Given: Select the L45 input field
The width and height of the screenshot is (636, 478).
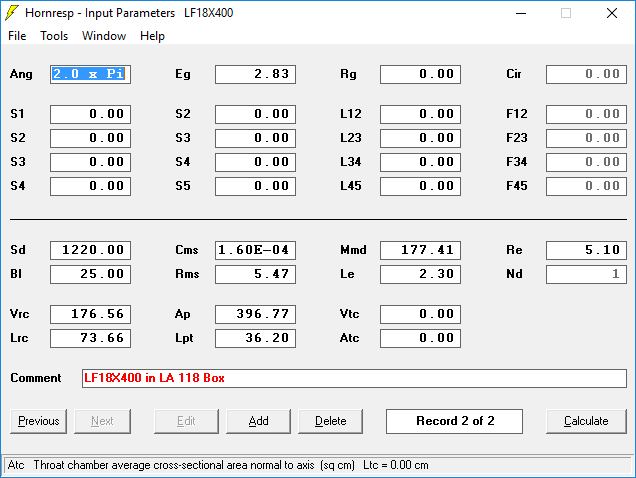Looking at the screenshot, I should click(420, 186).
